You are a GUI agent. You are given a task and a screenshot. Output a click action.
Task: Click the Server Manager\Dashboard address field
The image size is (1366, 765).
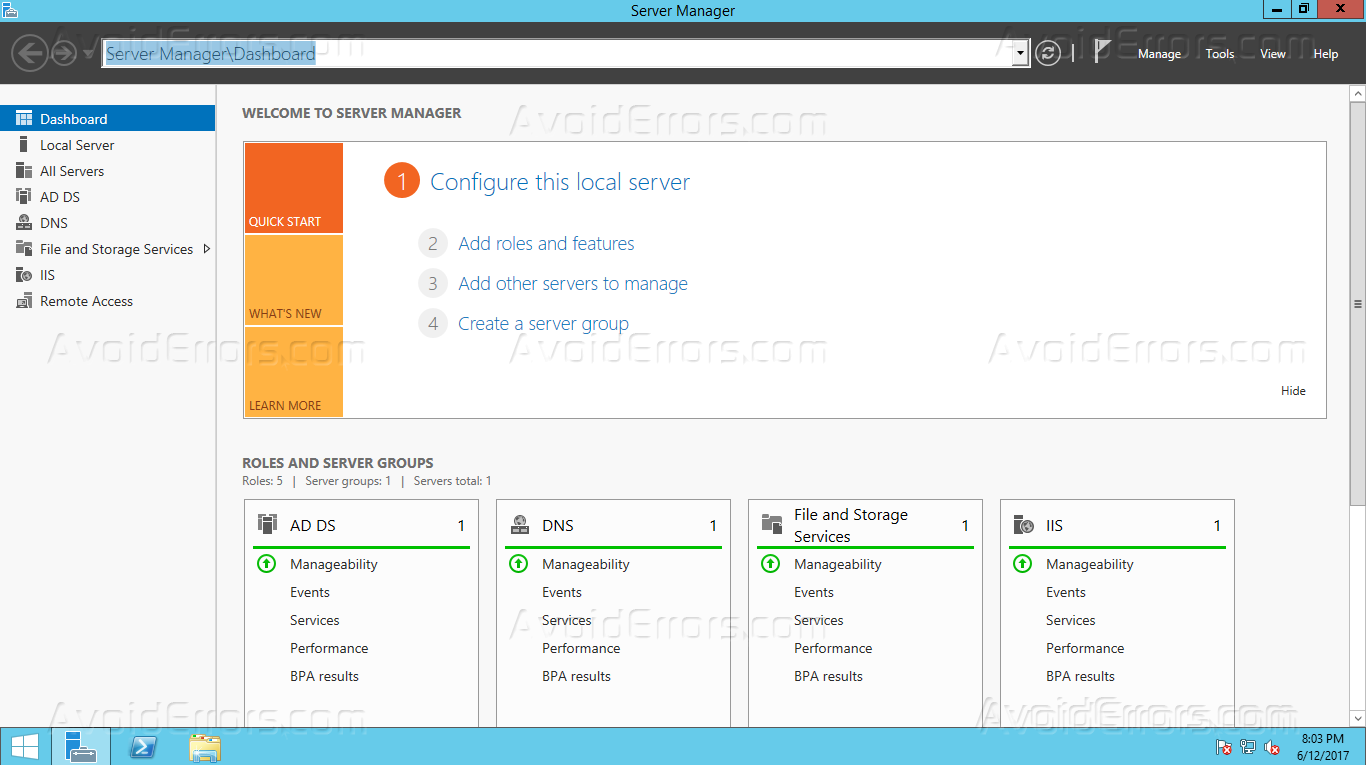pos(557,54)
